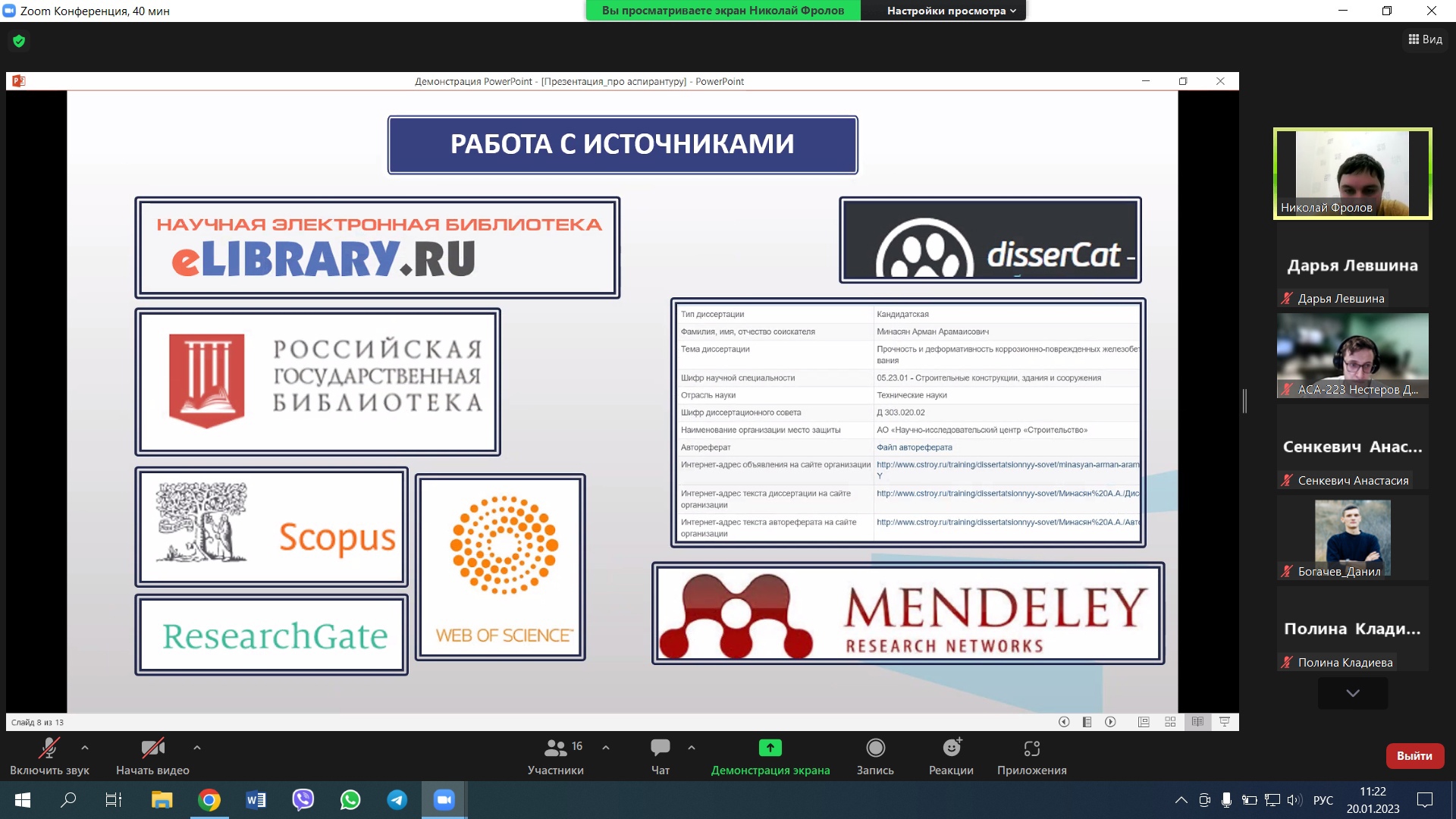The height and width of the screenshot is (819, 1456).
Task: Start Slide Show view in PowerPoint
Action: point(1225,722)
